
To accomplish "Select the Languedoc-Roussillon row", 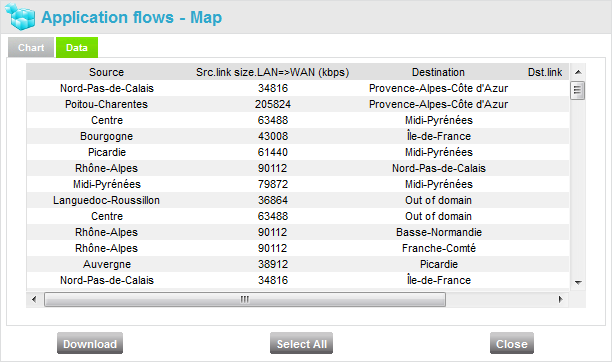I will click(298, 200).
